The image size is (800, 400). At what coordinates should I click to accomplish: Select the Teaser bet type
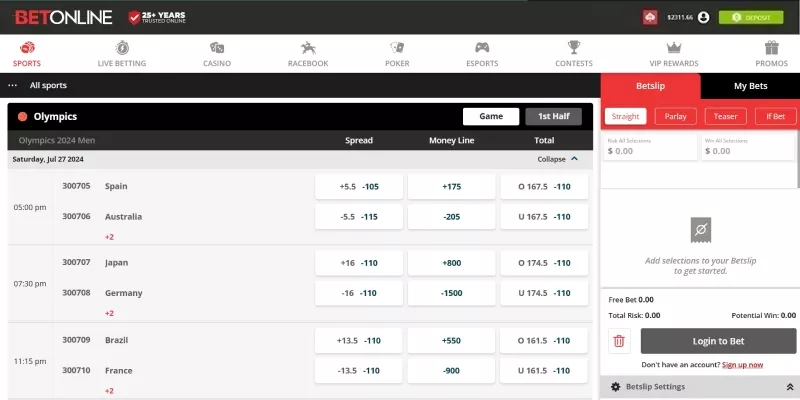(x=726, y=116)
